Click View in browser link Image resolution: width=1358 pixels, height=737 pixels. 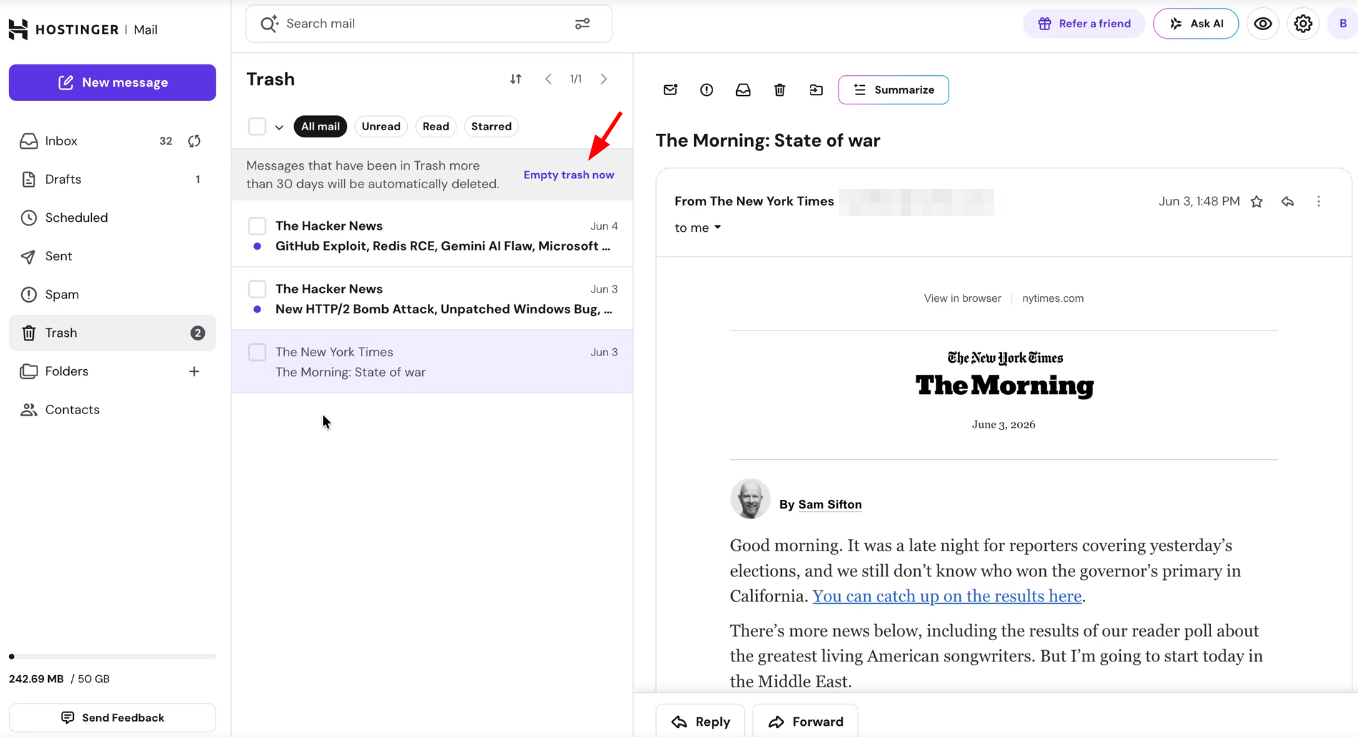point(962,299)
